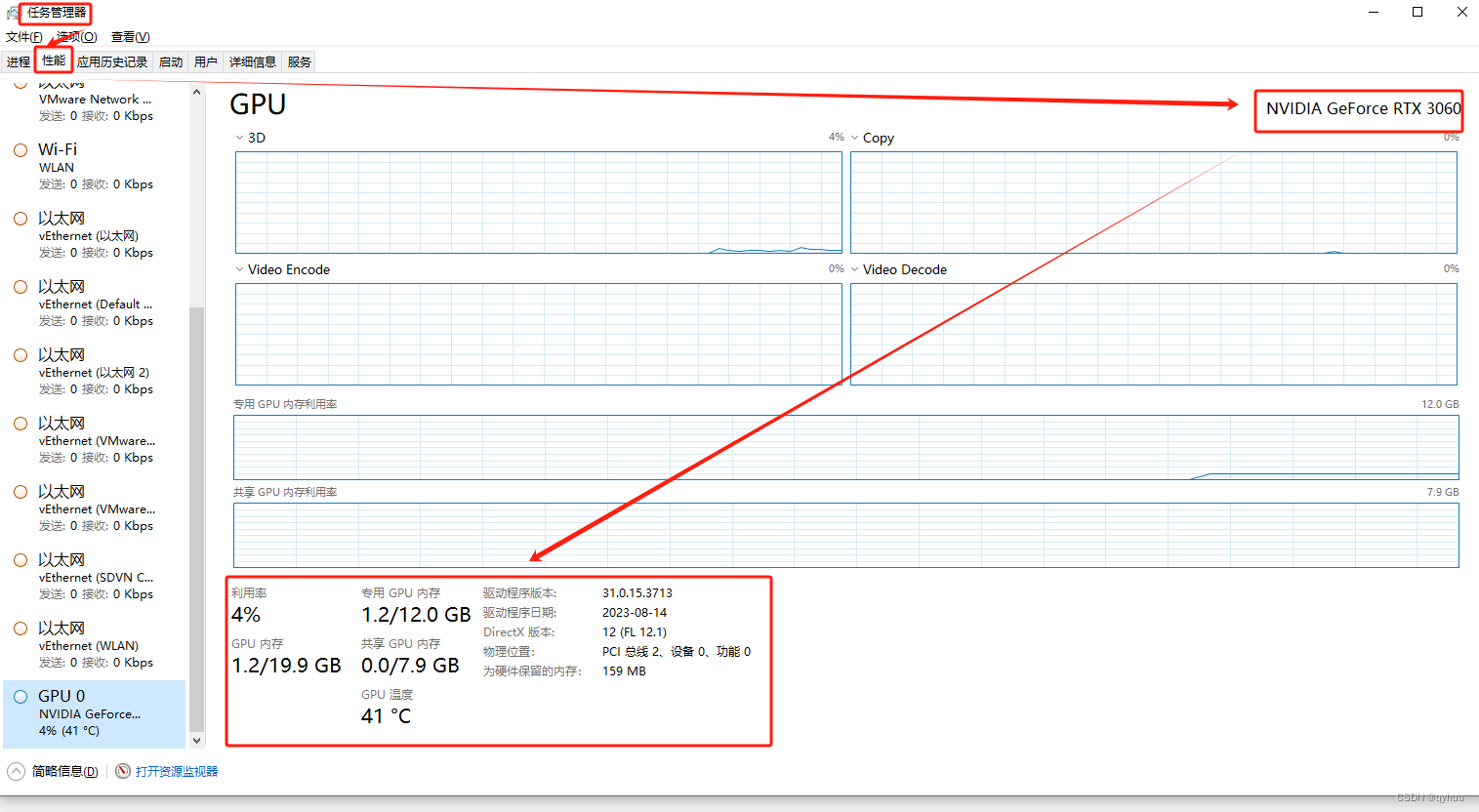The height and width of the screenshot is (812, 1479).
Task: Click the GPU temperature 41 °C value
Action: click(x=387, y=716)
